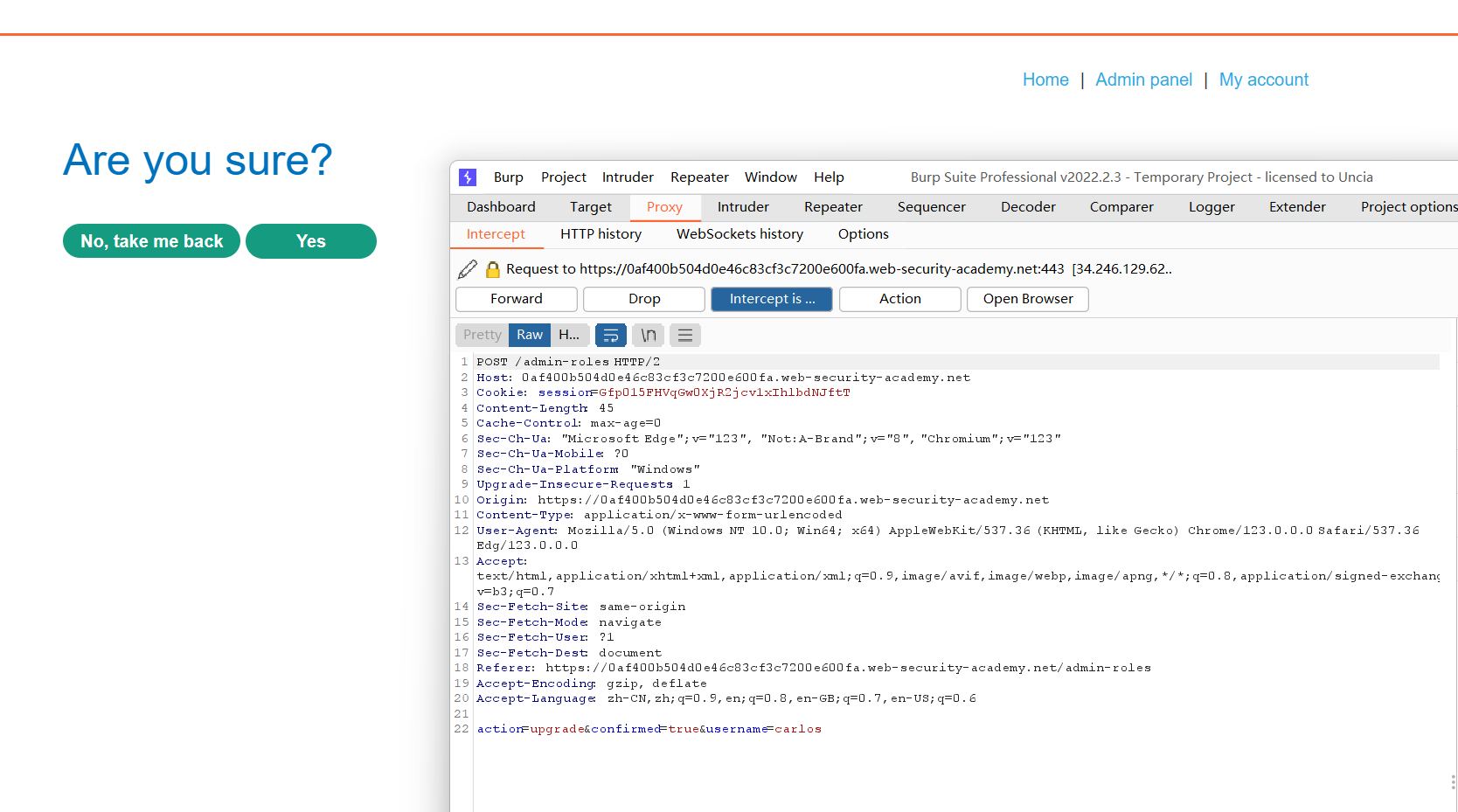This screenshot has width=1458, height=812.
Task: Expand the Project menu
Action: pyautogui.click(x=563, y=177)
